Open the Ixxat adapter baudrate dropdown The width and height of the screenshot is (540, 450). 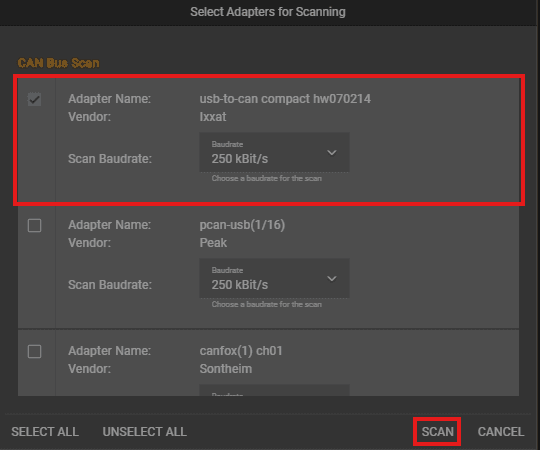pos(274,152)
